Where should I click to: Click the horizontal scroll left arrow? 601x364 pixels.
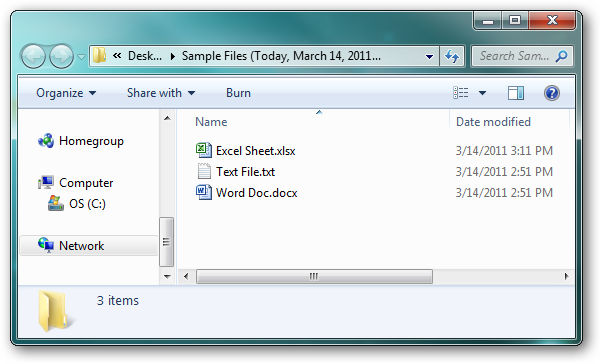pyautogui.click(x=186, y=276)
